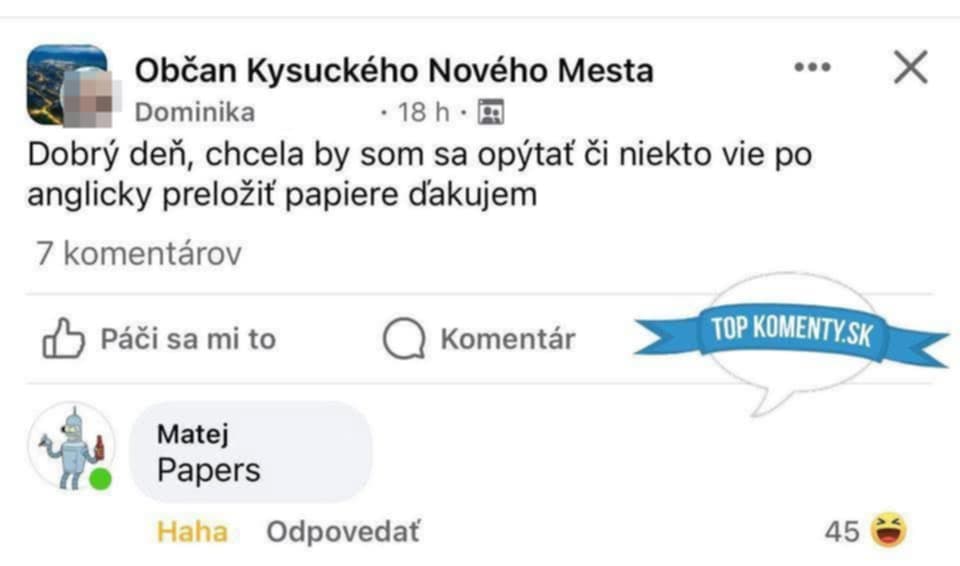Viewport: 960px width, 566px height.
Task: Close the post with the X icon
Action: click(910, 67)
